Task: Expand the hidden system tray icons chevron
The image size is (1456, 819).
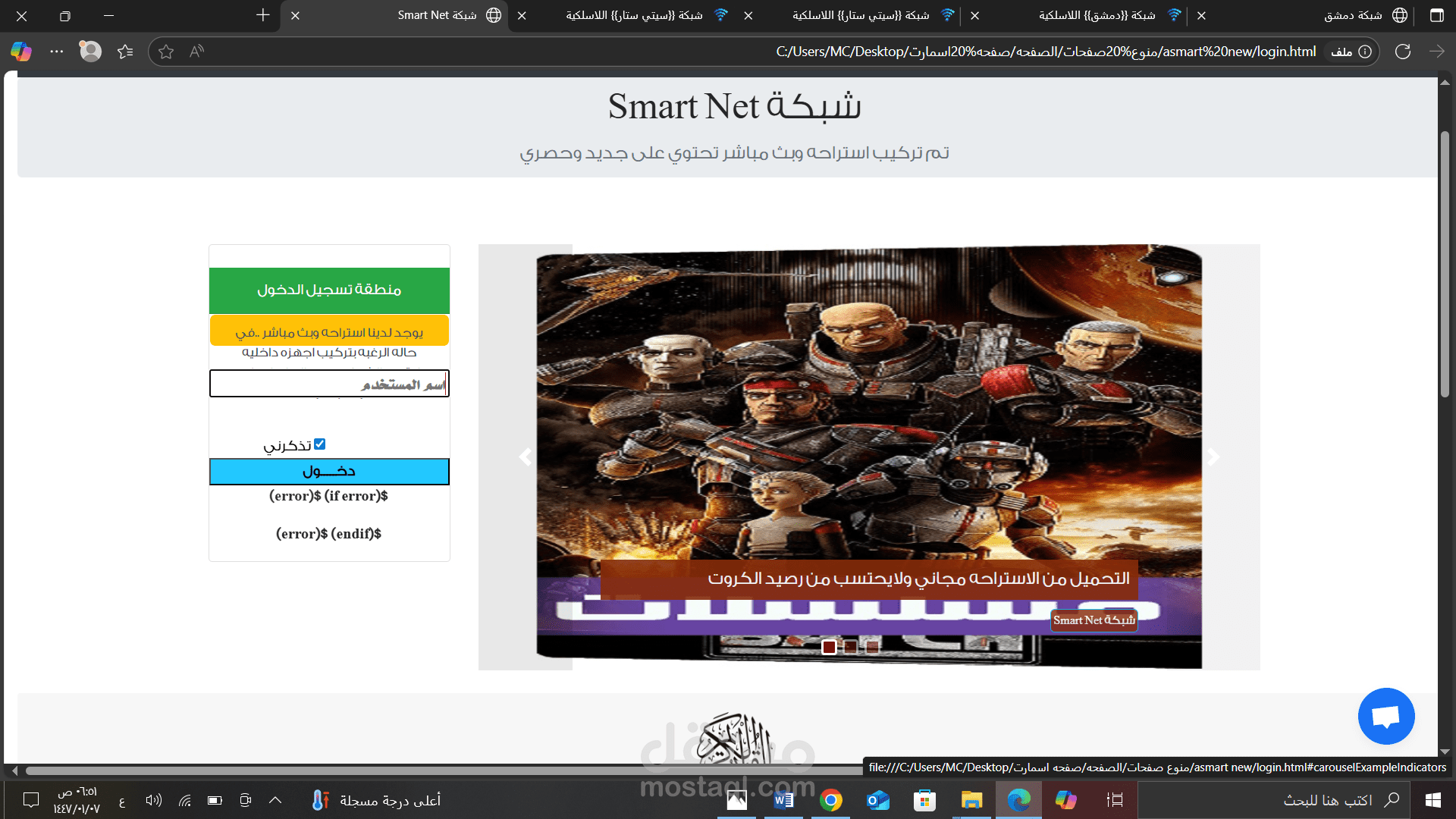Action: pyautogui.click(x=275, y=800)
